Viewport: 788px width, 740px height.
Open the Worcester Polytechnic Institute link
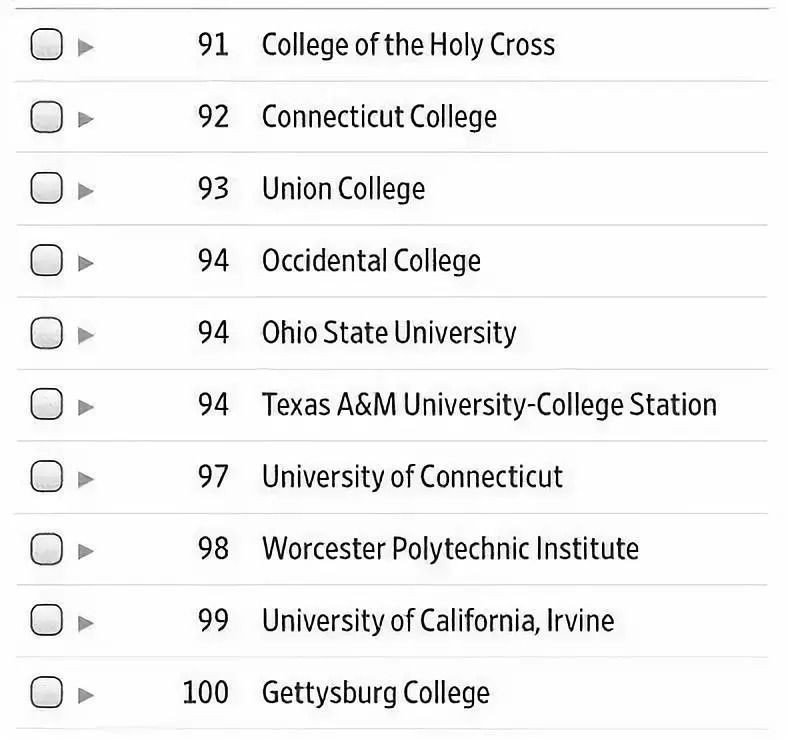pyautogui.click(x=450, y=549)
